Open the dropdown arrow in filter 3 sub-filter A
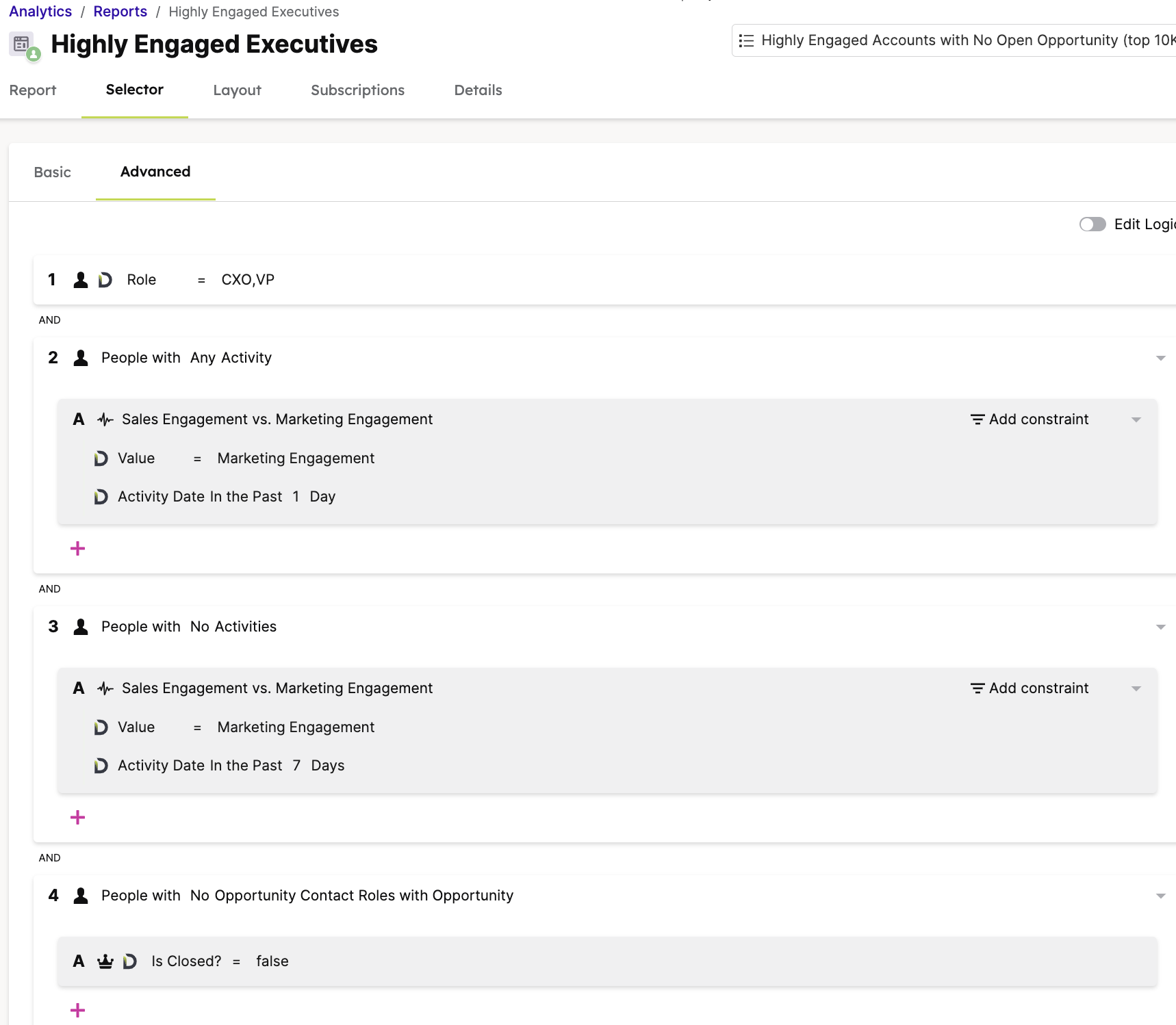Image resolution: width=1176 pixels, height=1025 pixels. coord(1136,689)
